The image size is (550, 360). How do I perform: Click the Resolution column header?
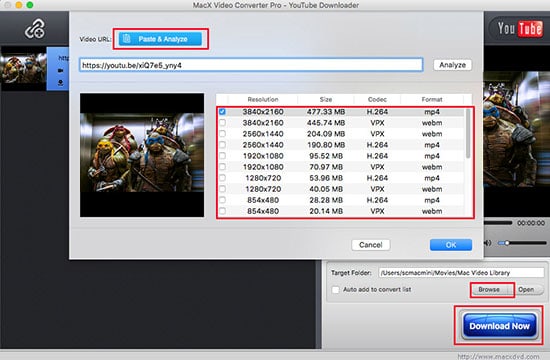coord(263,100)
